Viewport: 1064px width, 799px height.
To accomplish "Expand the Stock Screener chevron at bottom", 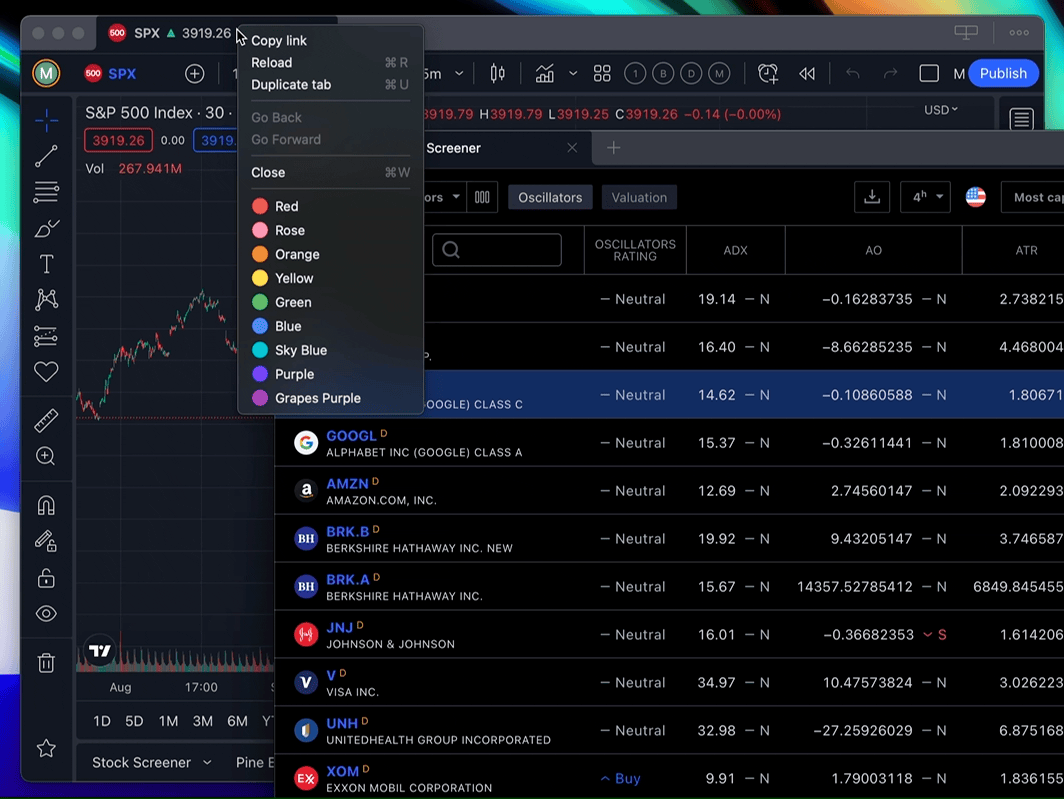I will click(207, 763).
